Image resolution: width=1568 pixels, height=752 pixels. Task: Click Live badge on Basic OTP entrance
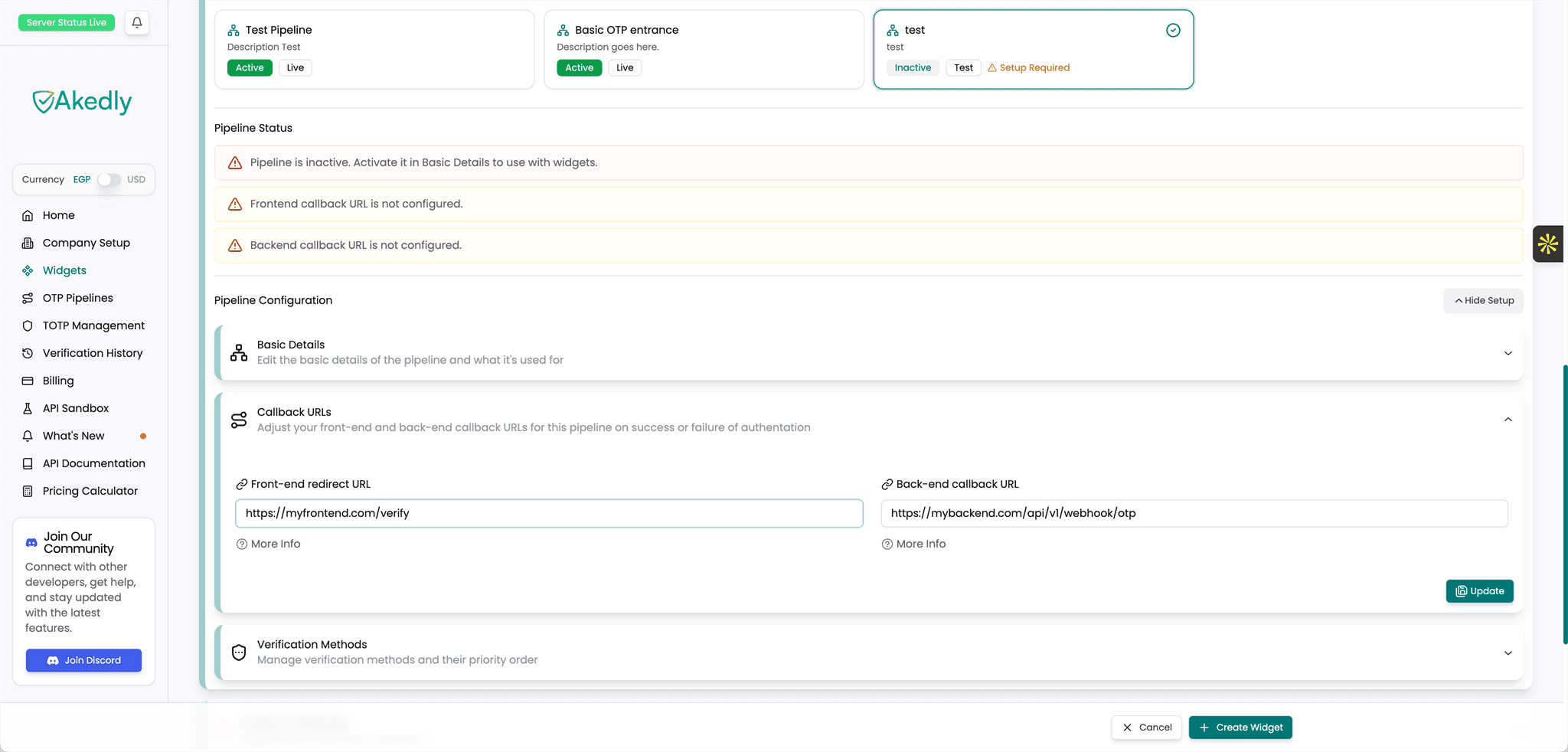tap(625, 67)
